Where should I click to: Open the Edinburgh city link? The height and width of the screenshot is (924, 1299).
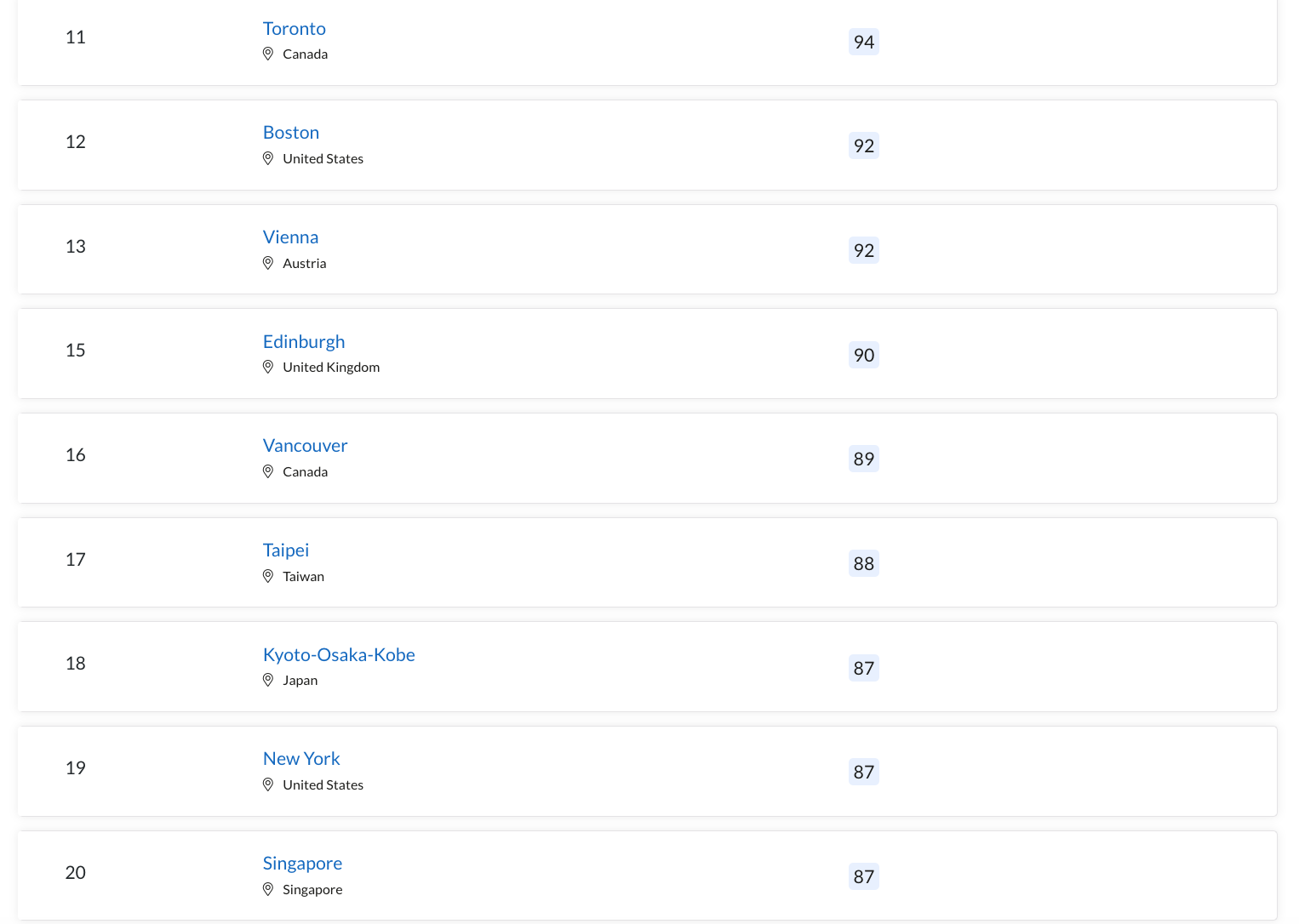(304, 342)
